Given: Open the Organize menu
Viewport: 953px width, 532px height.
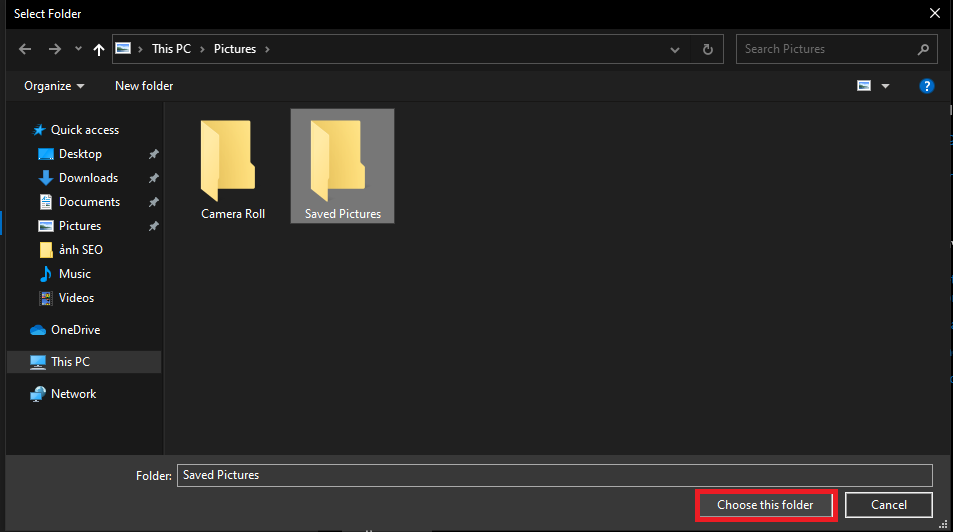Looking at the screenshot, I should click(x=54, y=86).
